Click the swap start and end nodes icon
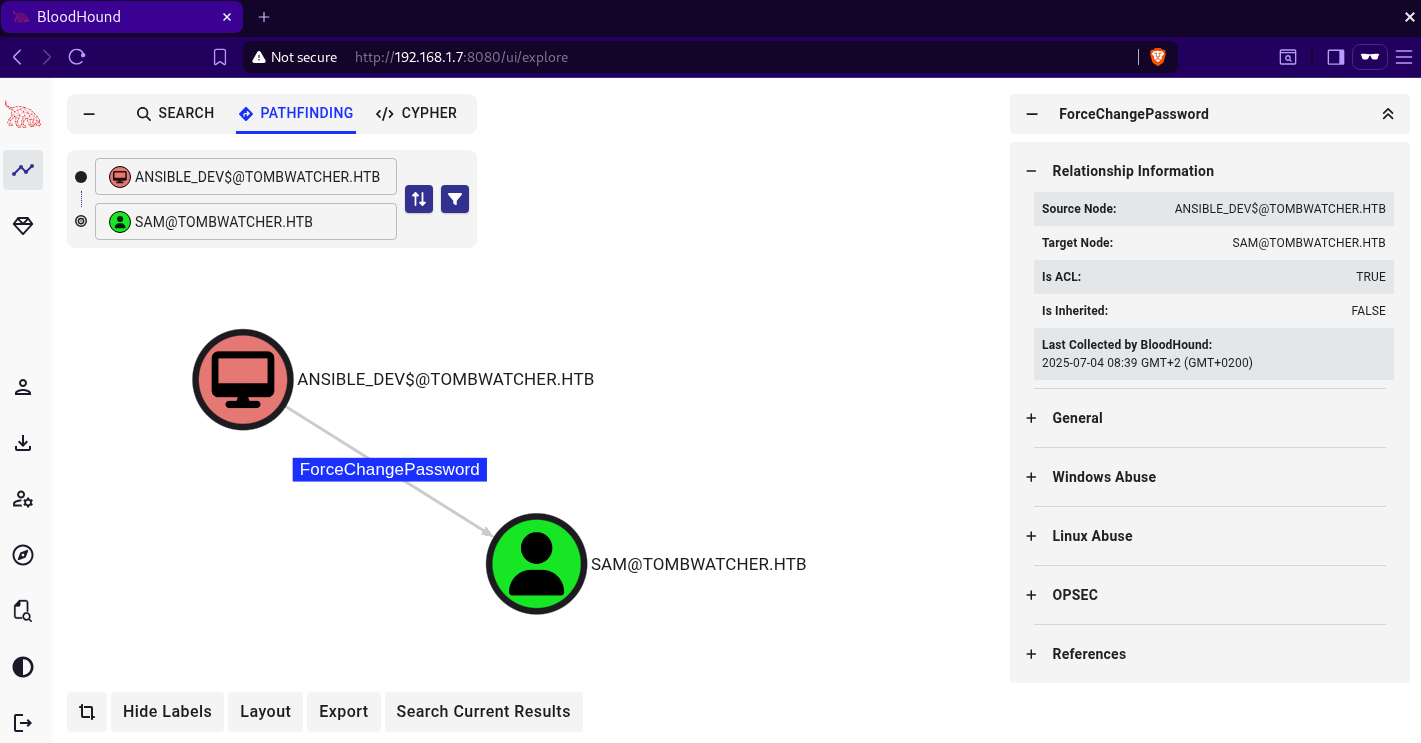The width and height of the screenshot is (1421, 743). click(419, 199)
